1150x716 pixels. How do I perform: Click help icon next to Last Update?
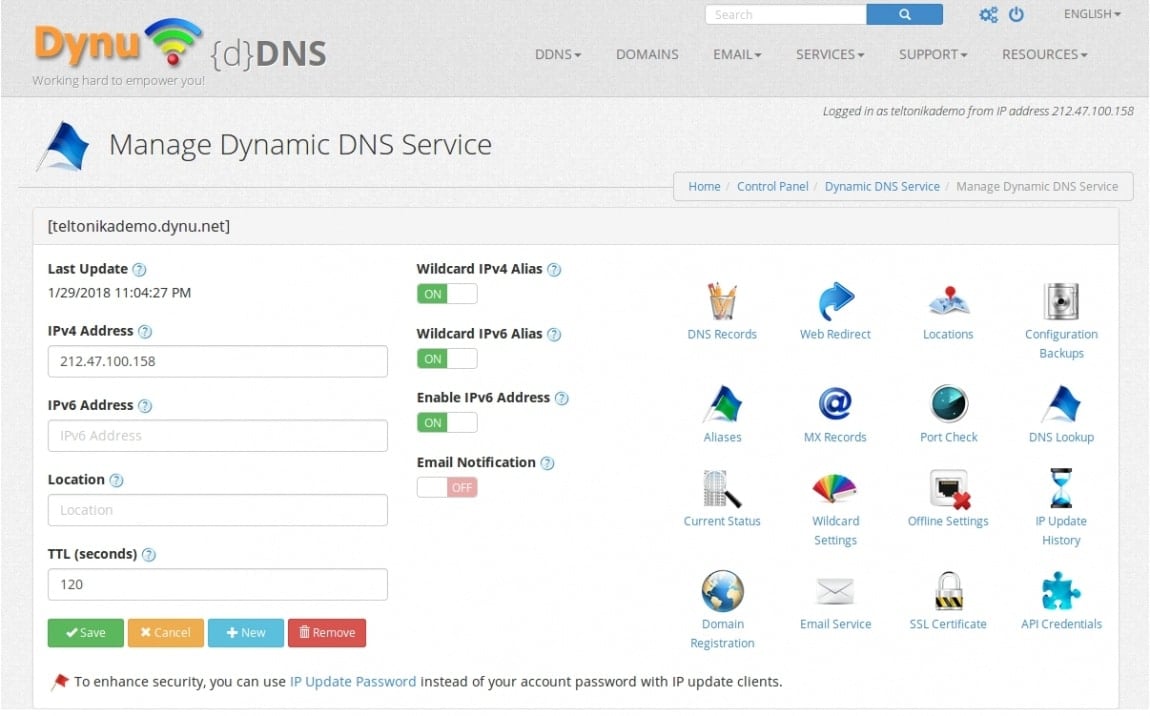[139, 270]
